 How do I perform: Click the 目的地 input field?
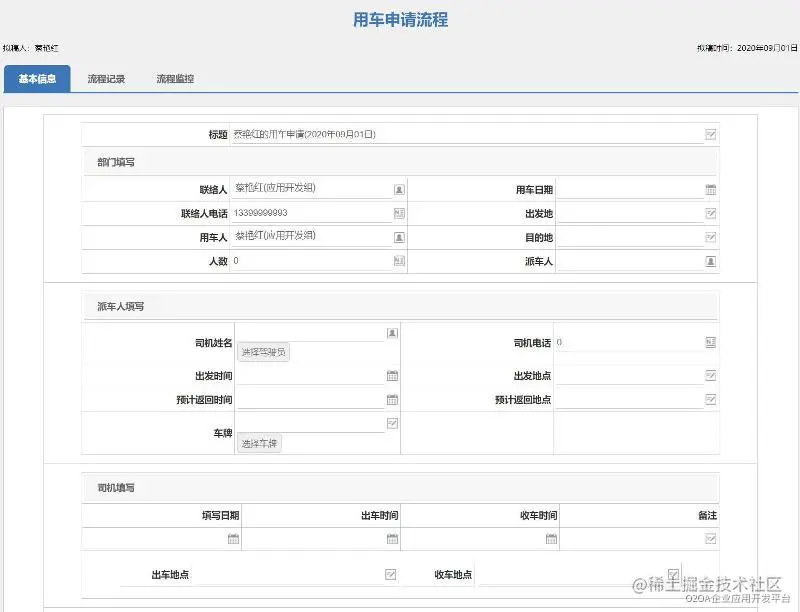631,237
